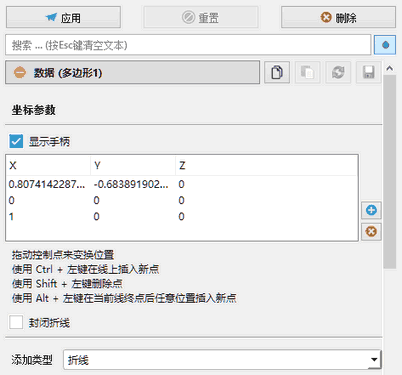This screenshot has width=402, height=375.
Task: Click the paste properties icon
Action: click(307, 72)
